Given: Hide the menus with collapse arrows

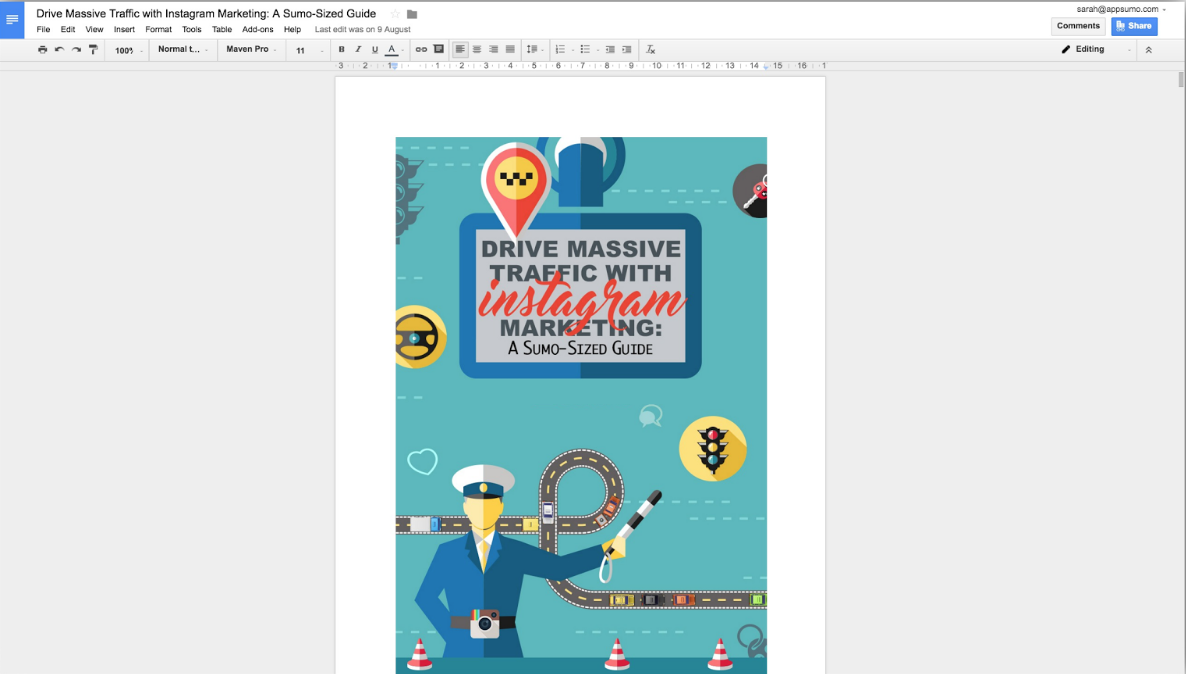Looking at the screenshot, I should point(1148,50).
